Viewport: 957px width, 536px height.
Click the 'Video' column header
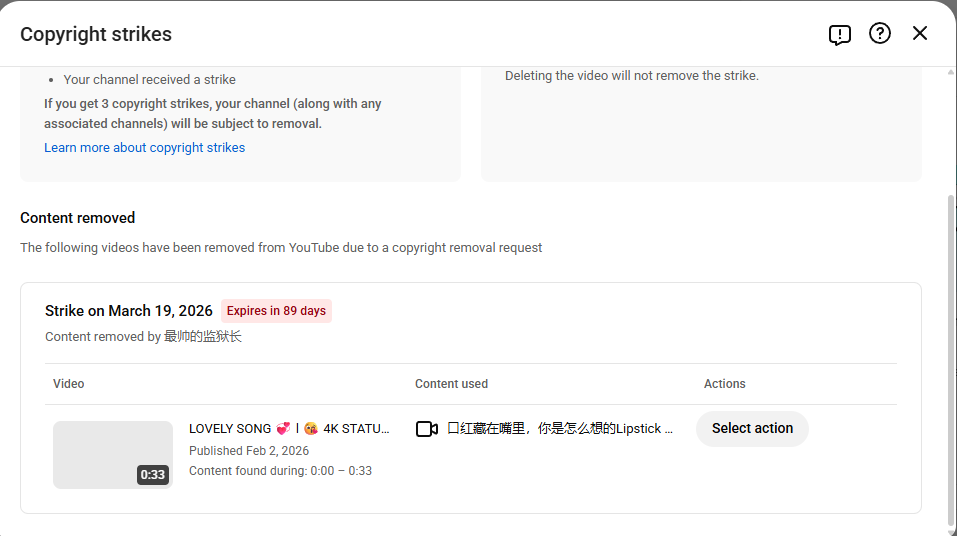[69, 384]
